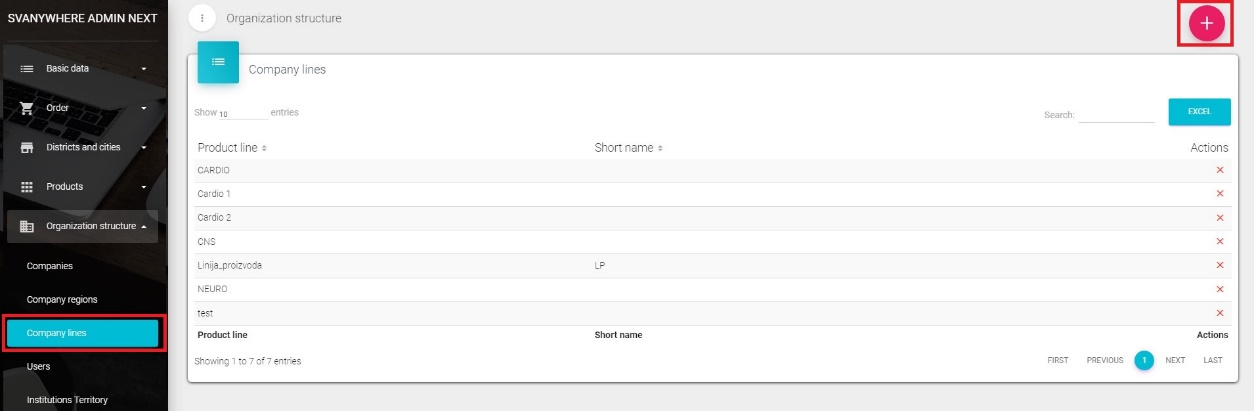Image resolution: width=1254 pixels, height=411 pixels.
Task: Click the teal Company lines list icon
Action: [x=218, y=62]
